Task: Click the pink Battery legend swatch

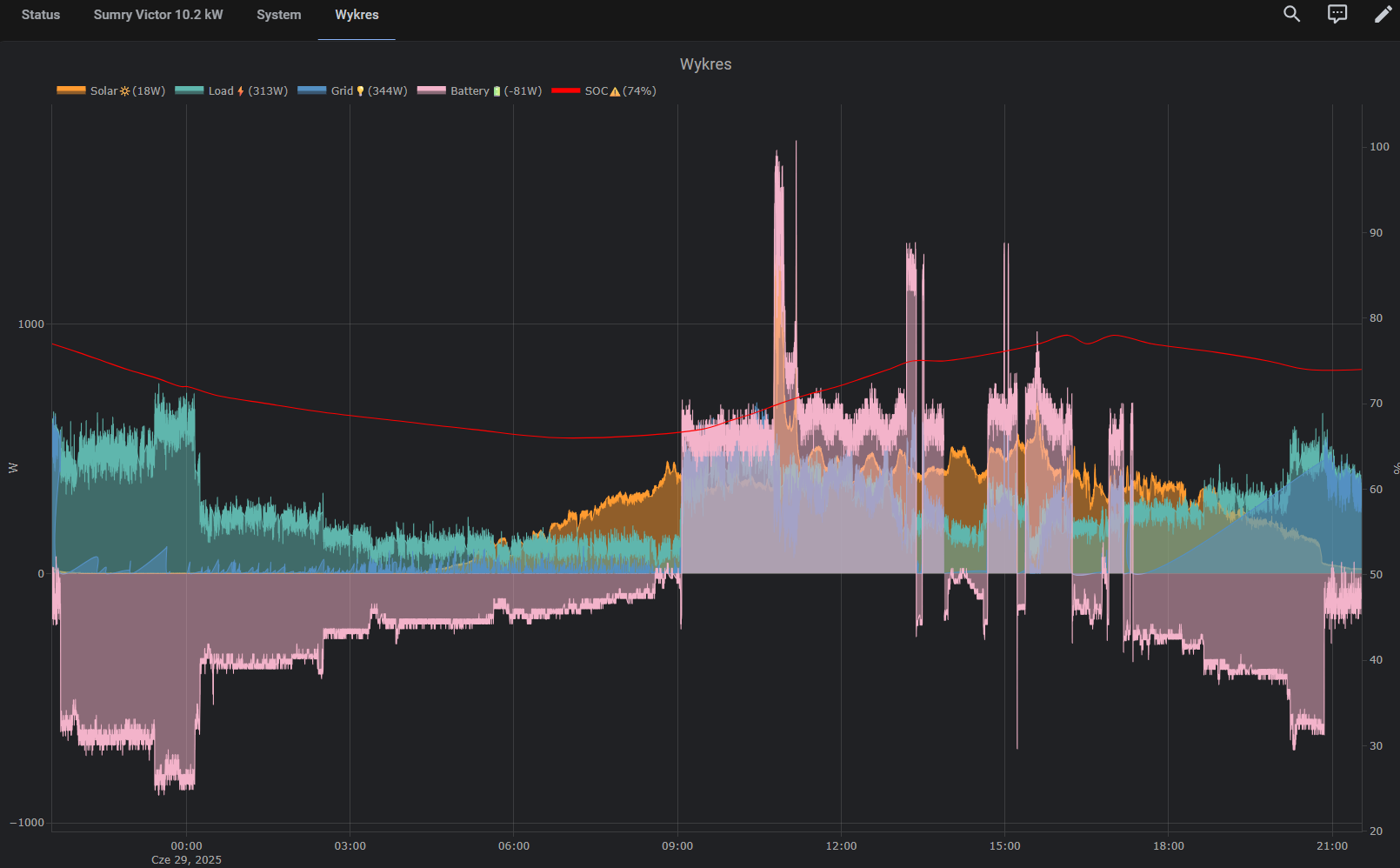Action: pos(431,90)
